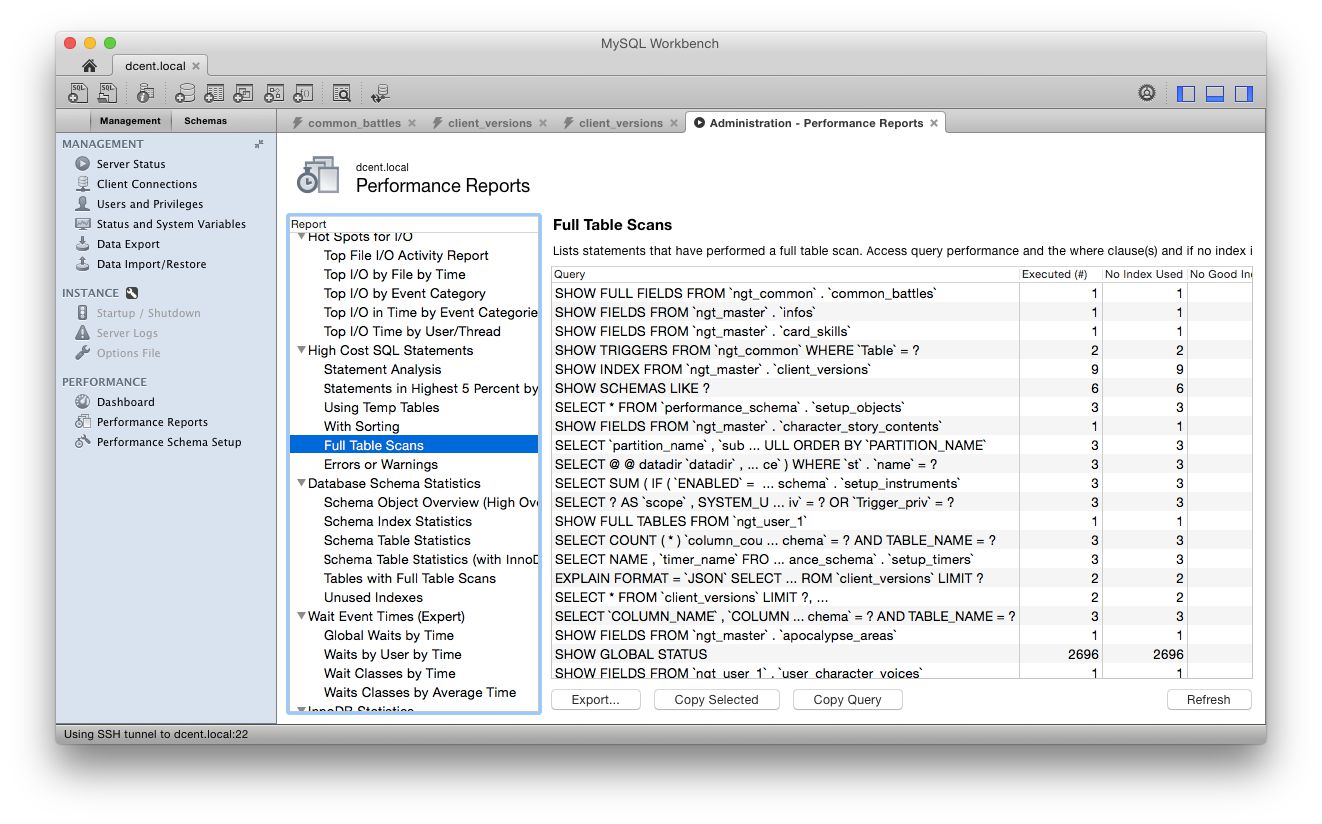Select Tables with Full Table Scans

point(409,578)
